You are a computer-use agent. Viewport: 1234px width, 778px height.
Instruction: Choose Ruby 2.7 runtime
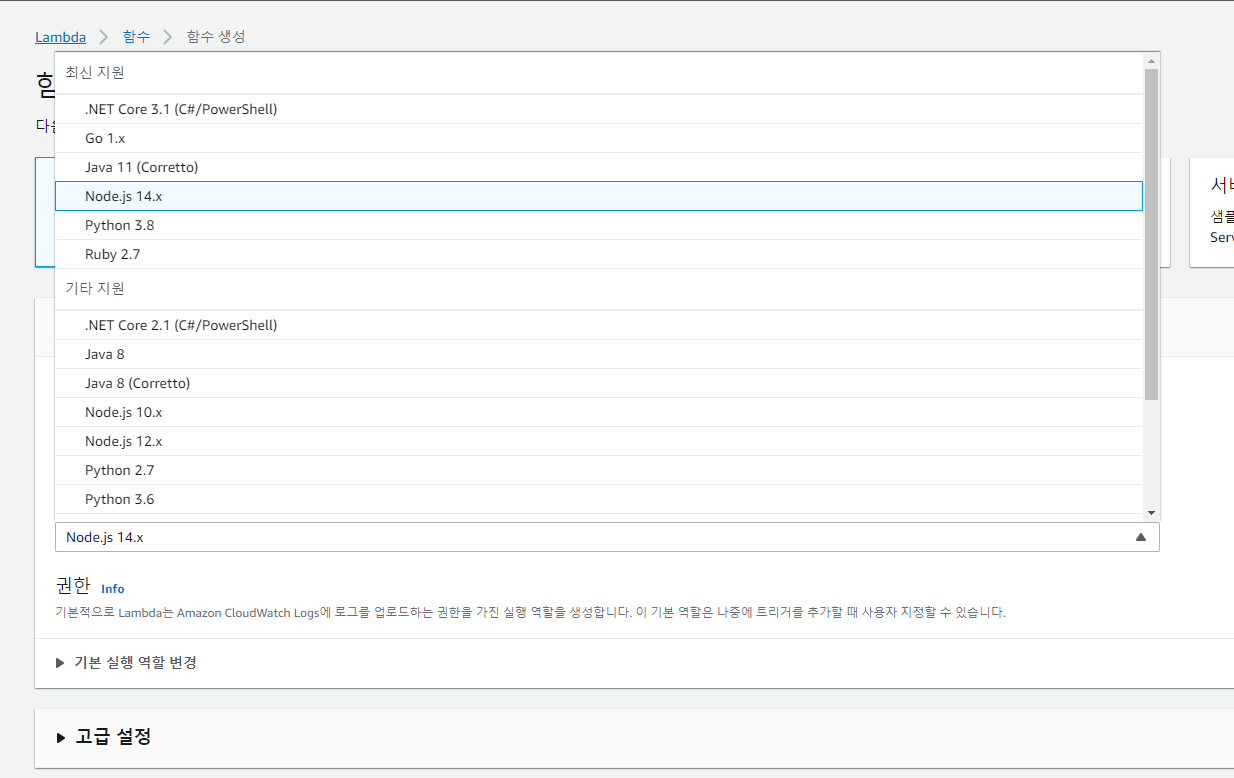(x=598, y=254)
